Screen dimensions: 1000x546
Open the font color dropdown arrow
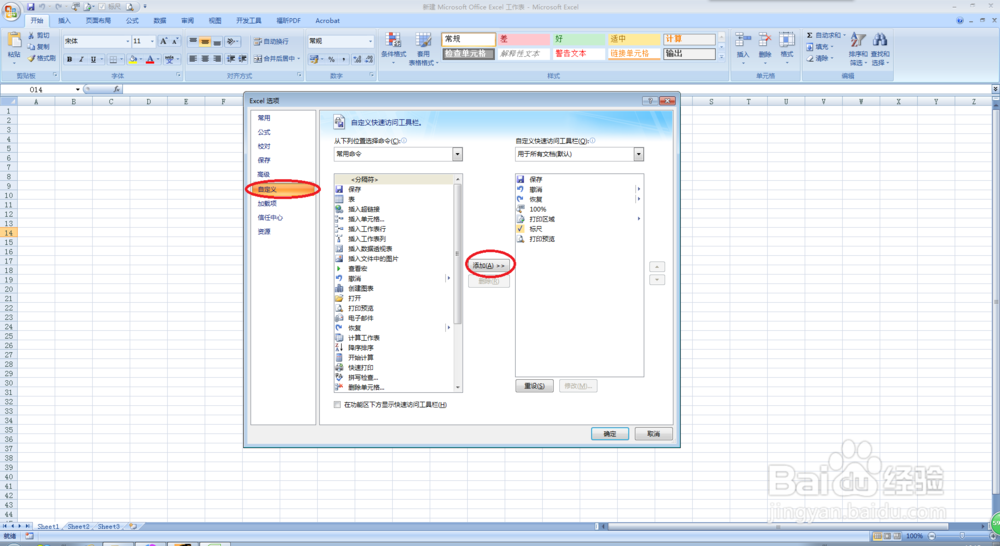[x=158, y=59]
